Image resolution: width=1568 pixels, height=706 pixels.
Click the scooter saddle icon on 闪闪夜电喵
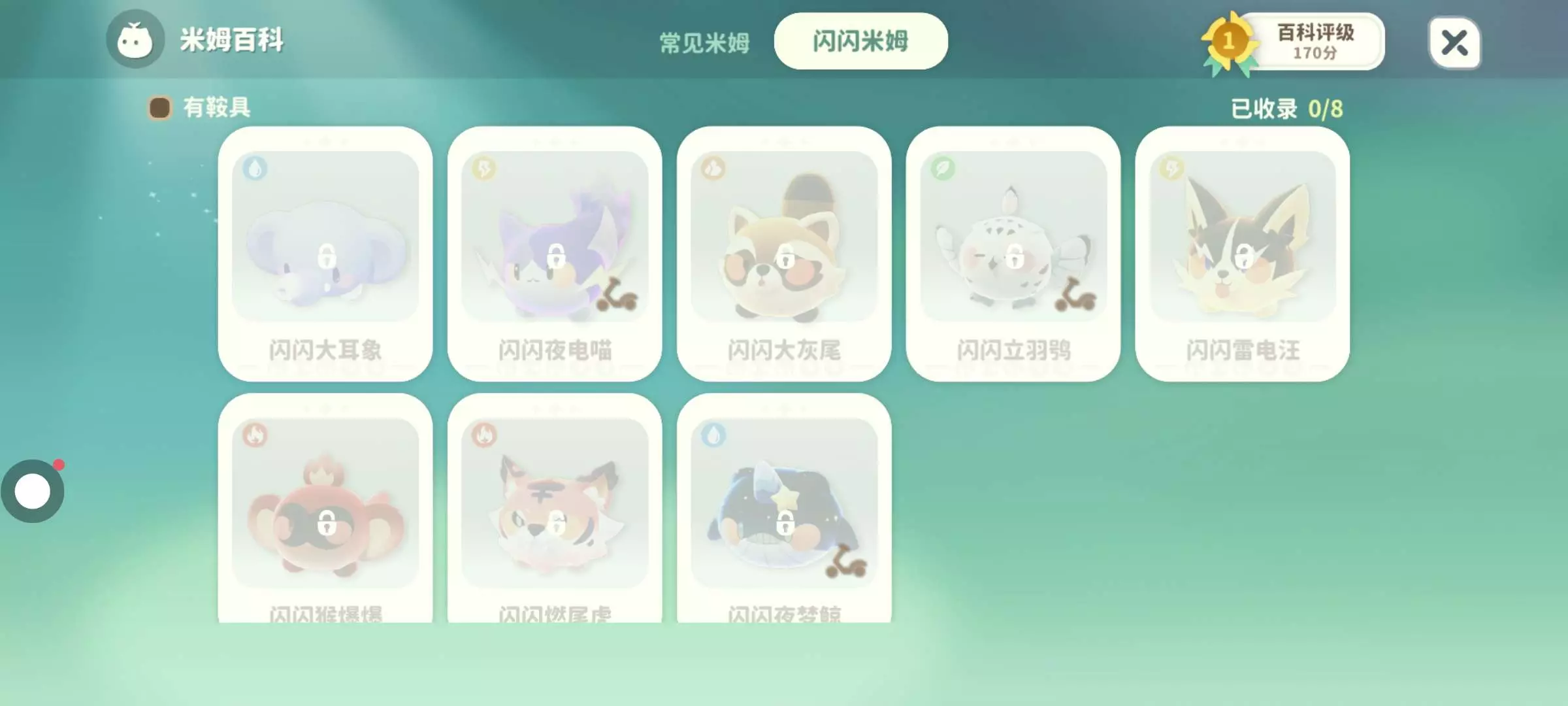[617, 297]
